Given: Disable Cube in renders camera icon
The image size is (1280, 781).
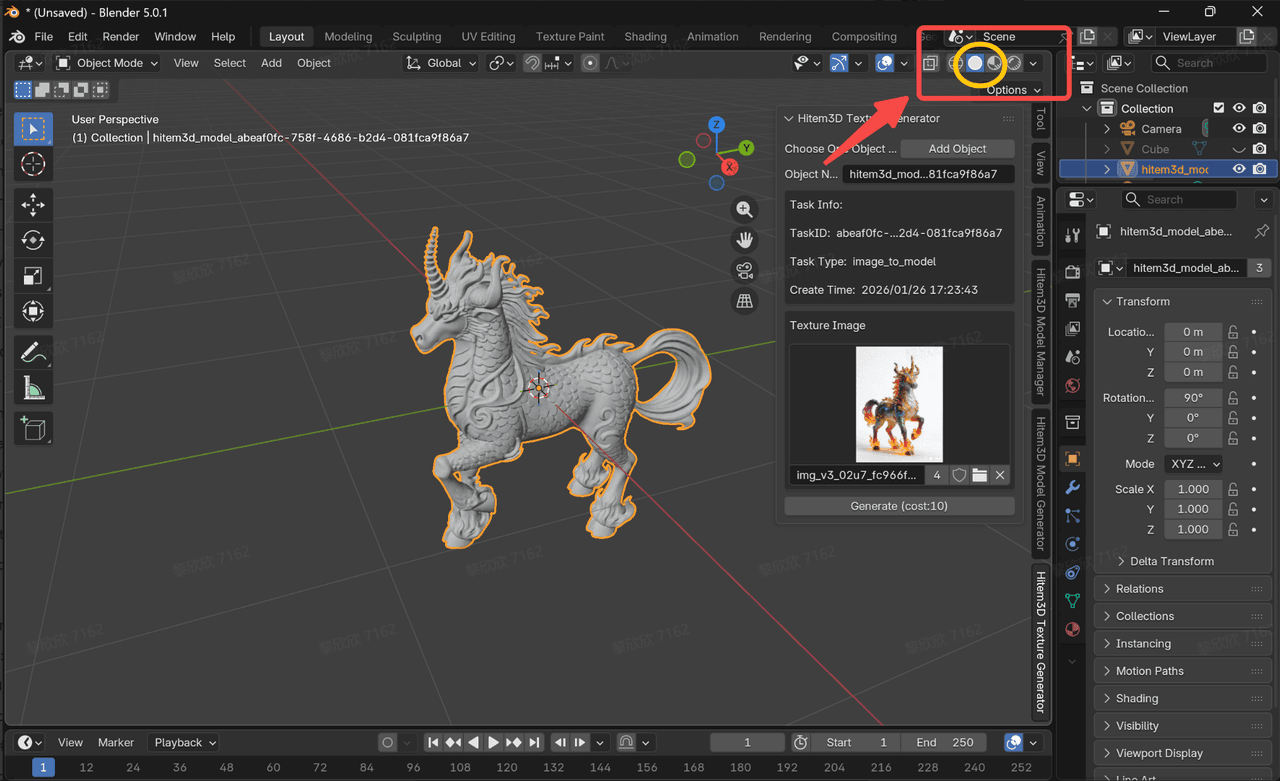Looking at the screenshot, I should click(1260, 149).
